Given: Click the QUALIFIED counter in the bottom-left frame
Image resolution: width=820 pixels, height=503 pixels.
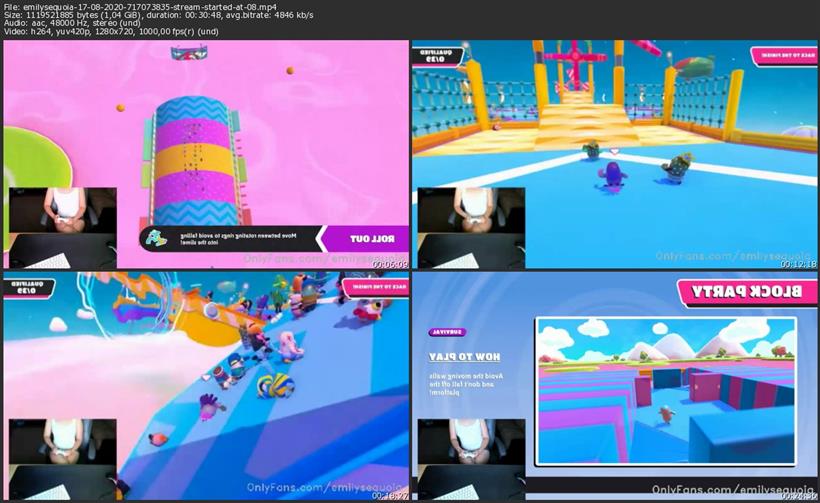Looking at the screenshot, I should pos(26,288).
